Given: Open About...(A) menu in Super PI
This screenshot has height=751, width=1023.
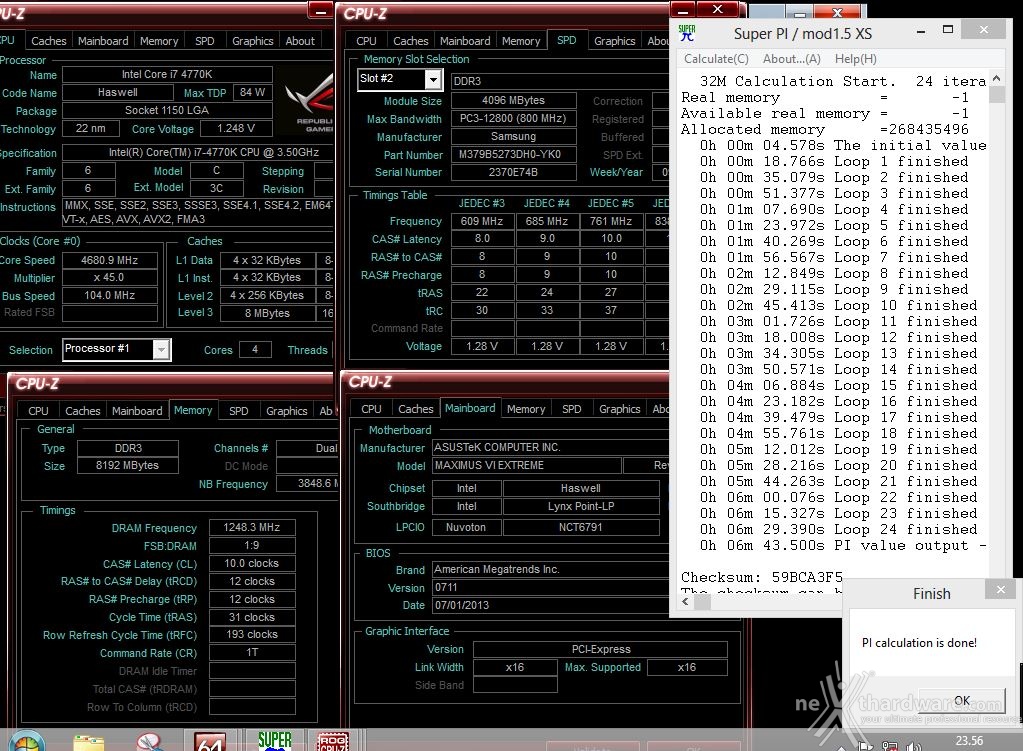Looking at the screenshot, I should [791, 59].
